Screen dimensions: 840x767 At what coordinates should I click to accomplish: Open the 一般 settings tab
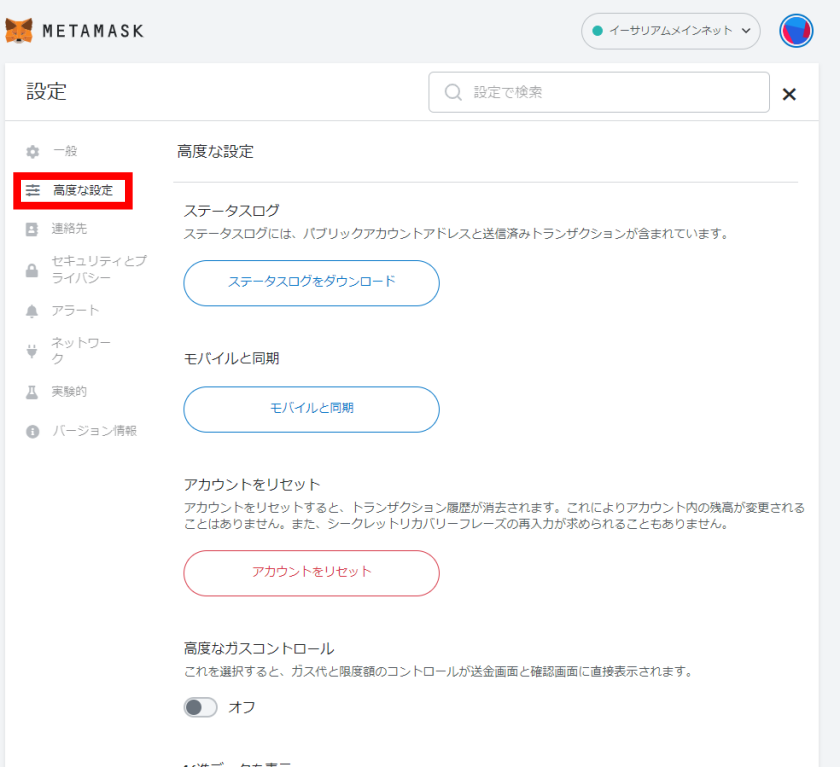coord(65,151)
